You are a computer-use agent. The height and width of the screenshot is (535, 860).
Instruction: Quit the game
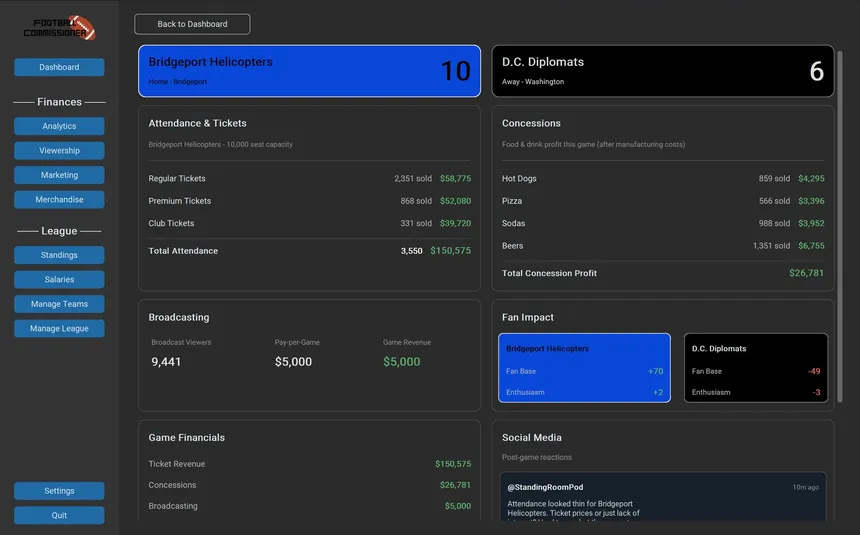point(59,515)
